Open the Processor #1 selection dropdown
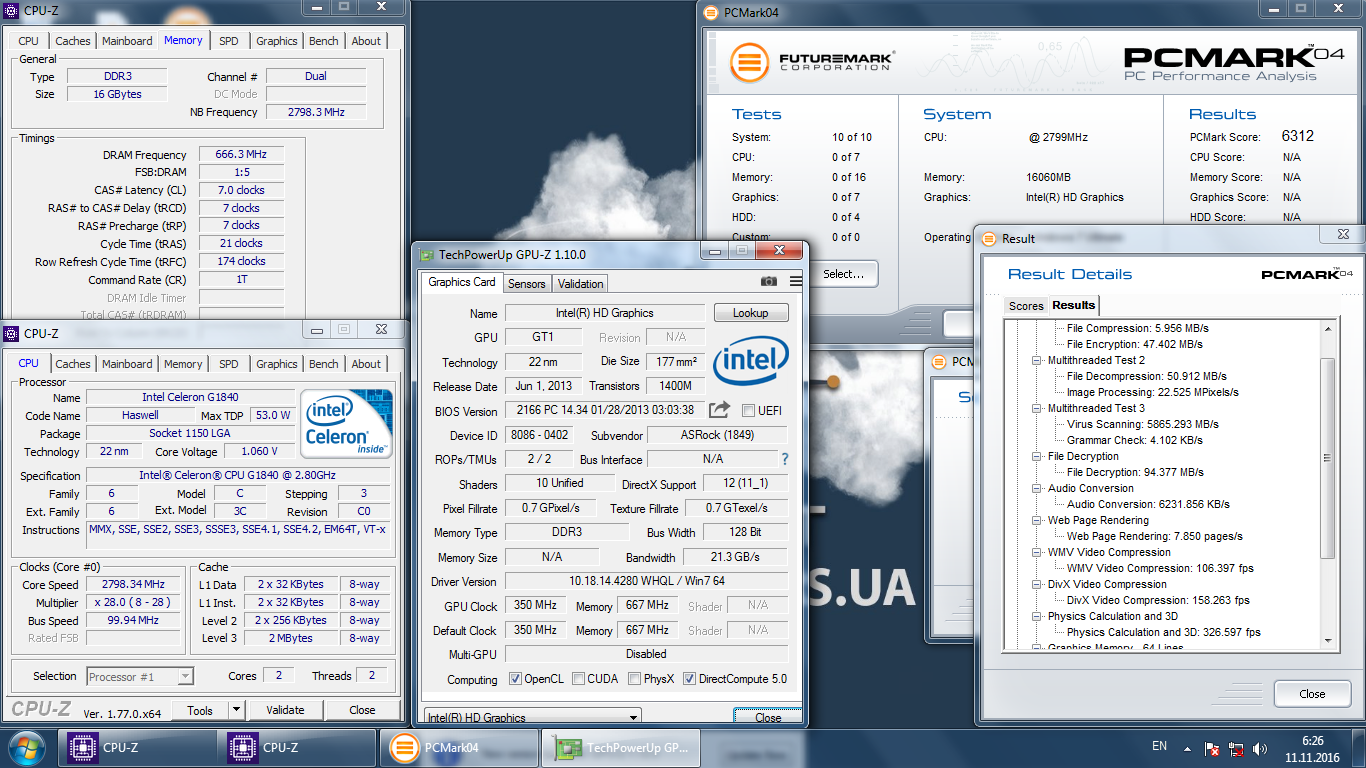1366x768 pixels. (140, 676)
